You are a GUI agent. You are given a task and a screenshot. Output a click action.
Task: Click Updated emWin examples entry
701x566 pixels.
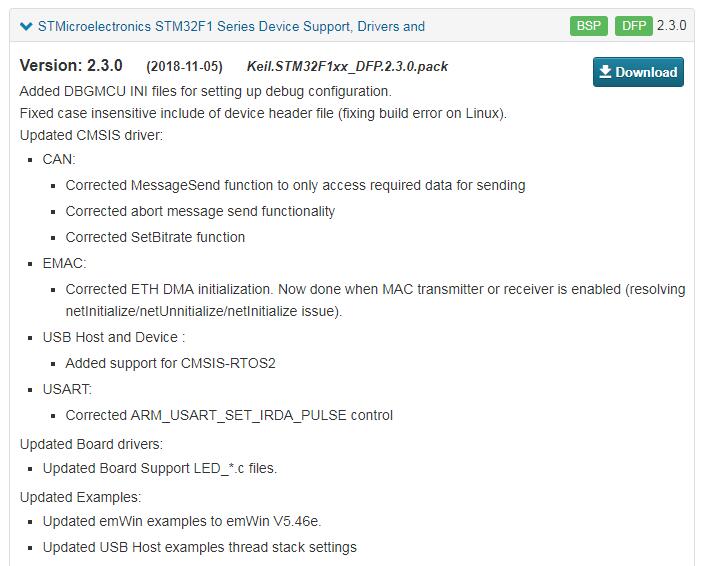click(182, 521)
